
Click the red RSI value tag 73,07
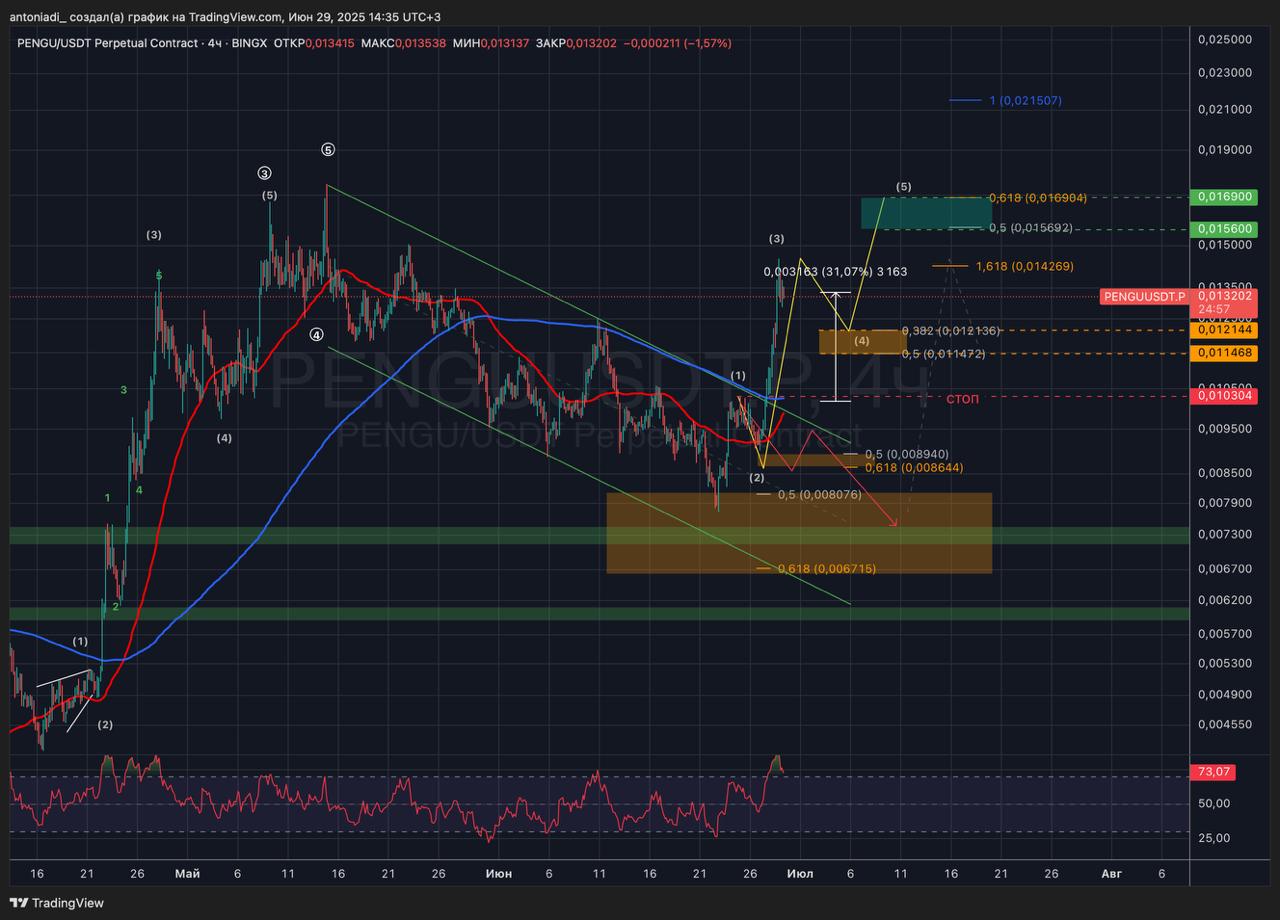click(x=1212, y=772)
